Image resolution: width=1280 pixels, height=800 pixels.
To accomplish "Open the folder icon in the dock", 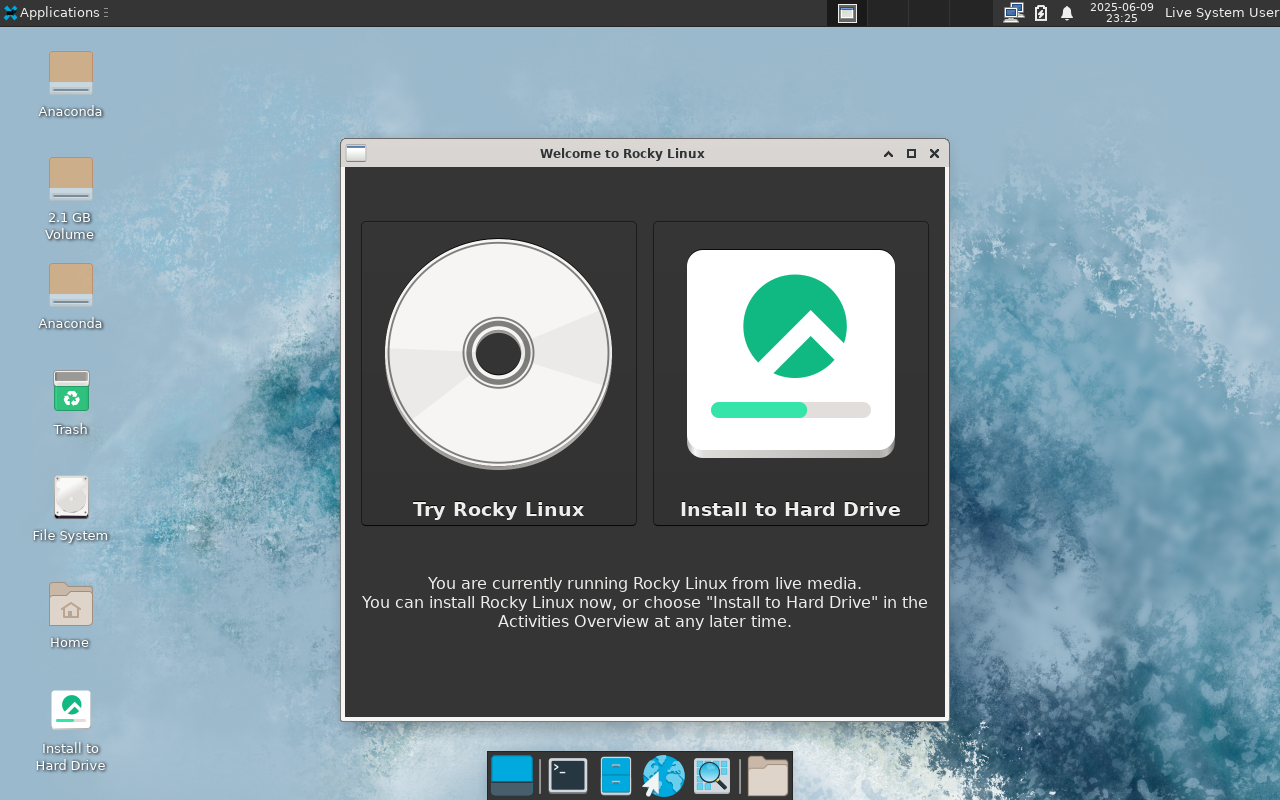I will pyautogui.click(x=768, y=776).
